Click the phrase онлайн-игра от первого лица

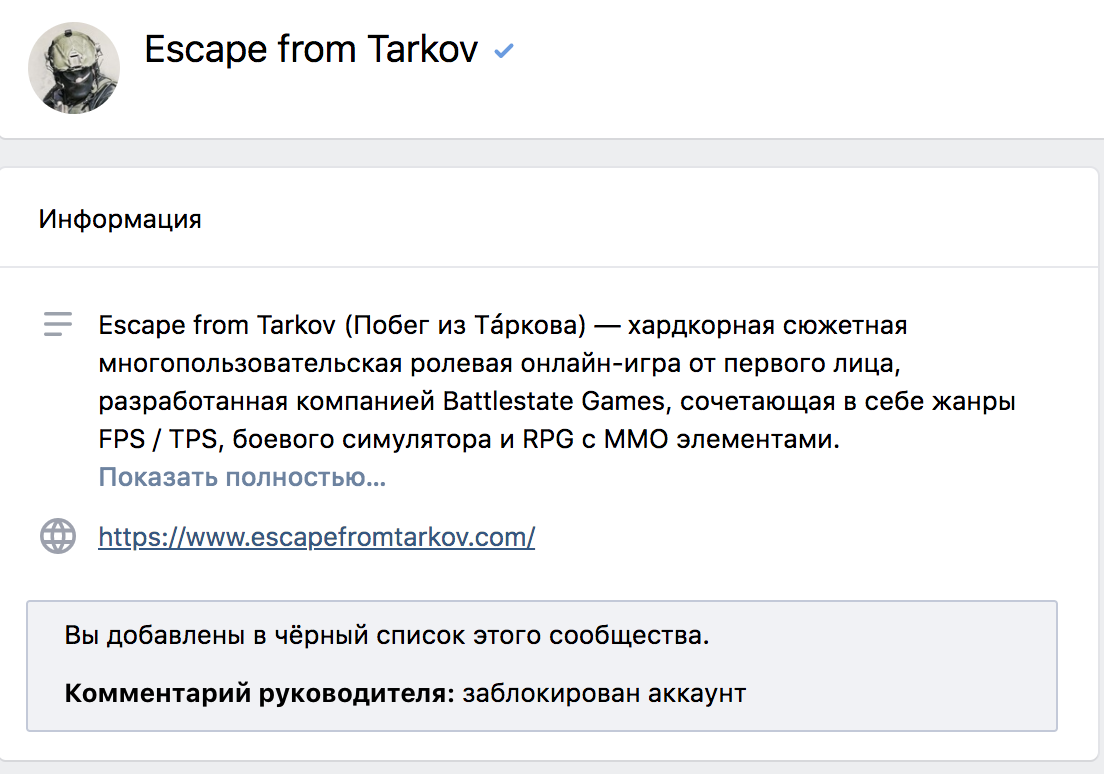point(708,363)
